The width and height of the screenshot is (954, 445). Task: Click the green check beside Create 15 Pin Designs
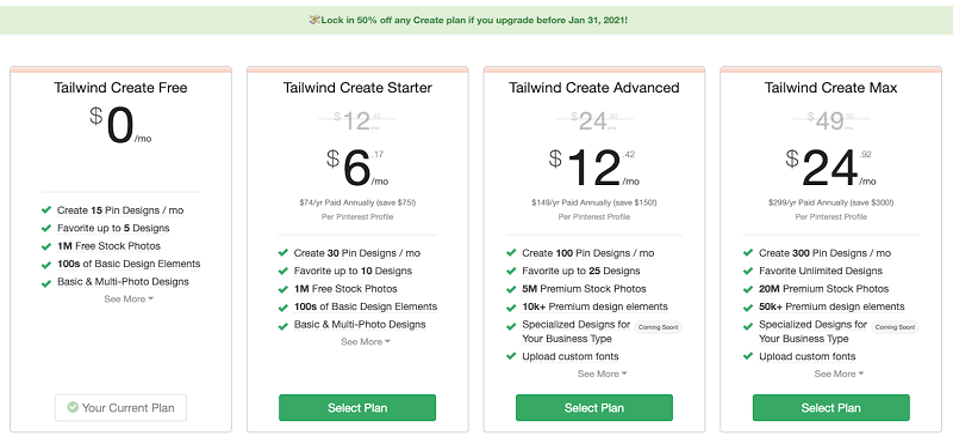46,210
